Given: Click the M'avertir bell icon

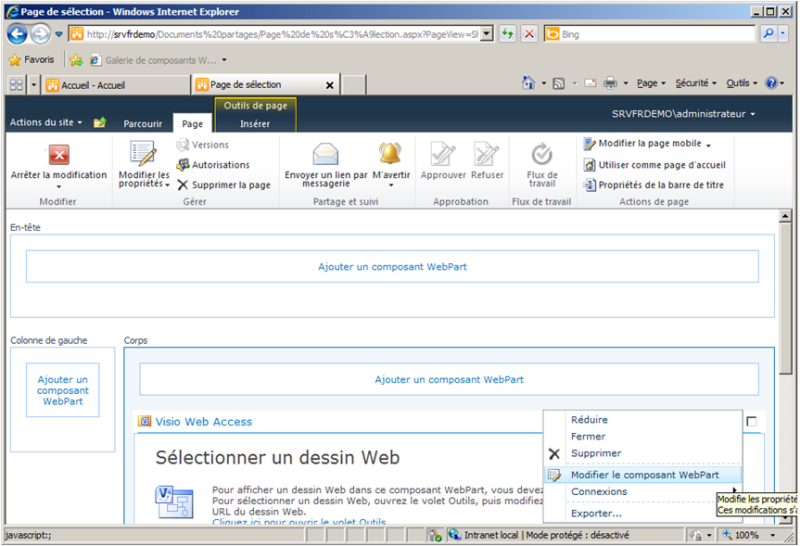Looking at the screenshot, I should point(390,153).
